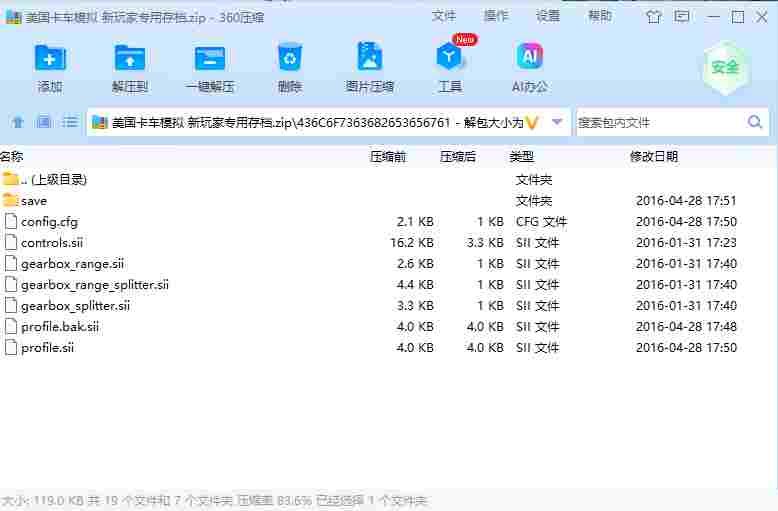Click the 2016-01-31 17:23 date cell
Image resolution: width=778 pixels, height=511 pixels.
[x=686, y=243]
